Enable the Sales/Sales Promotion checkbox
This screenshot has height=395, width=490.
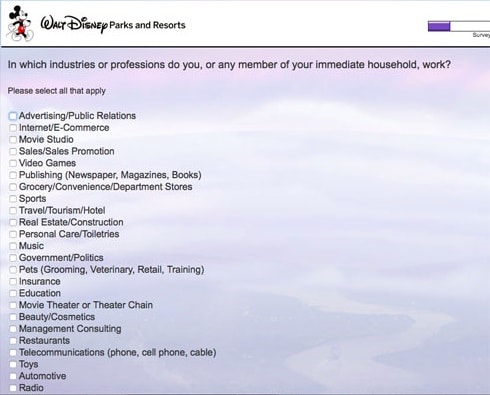coord(13,151)
